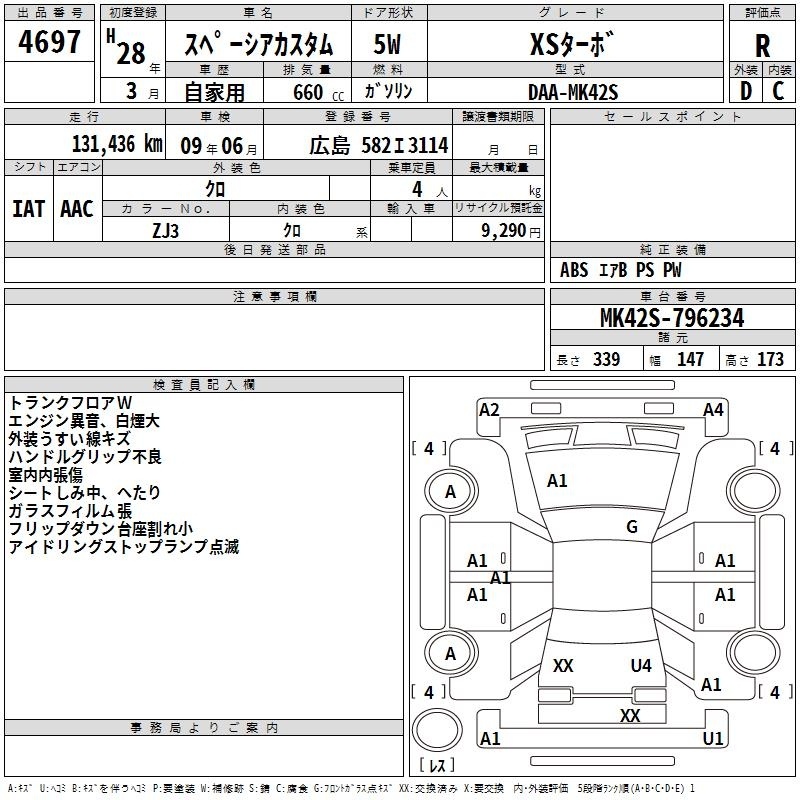
Task: Click the XX mark on rear bumper
Action: pyautogui.click(x=630, y=716)
